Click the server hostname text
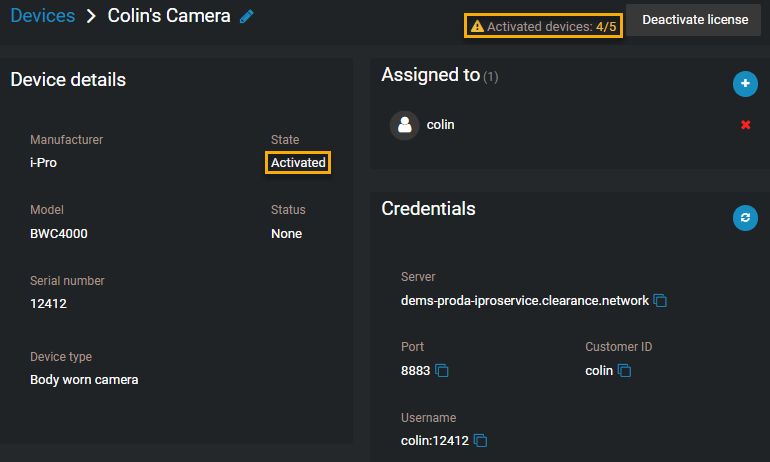This screenshot has height=462, width=770. [524, 300]
